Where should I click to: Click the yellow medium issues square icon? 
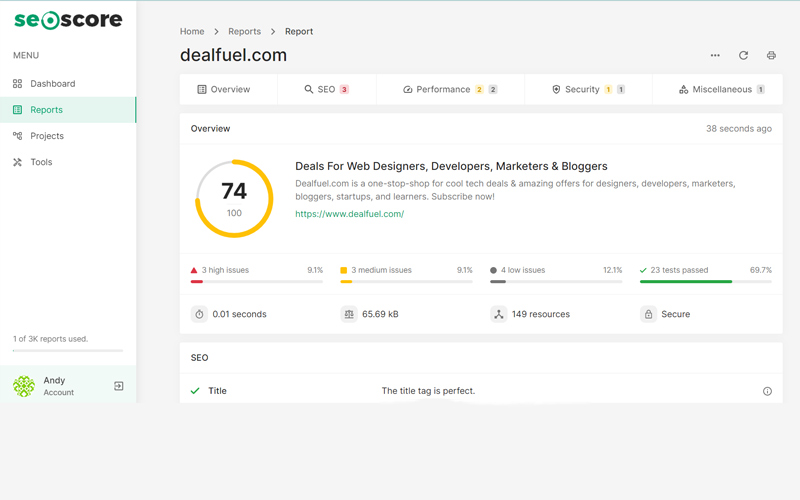point(343,270)
